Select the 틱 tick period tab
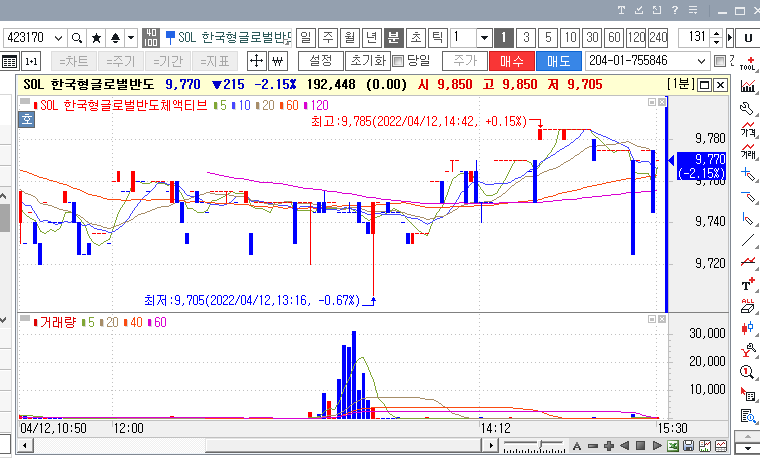 (438, 37)
